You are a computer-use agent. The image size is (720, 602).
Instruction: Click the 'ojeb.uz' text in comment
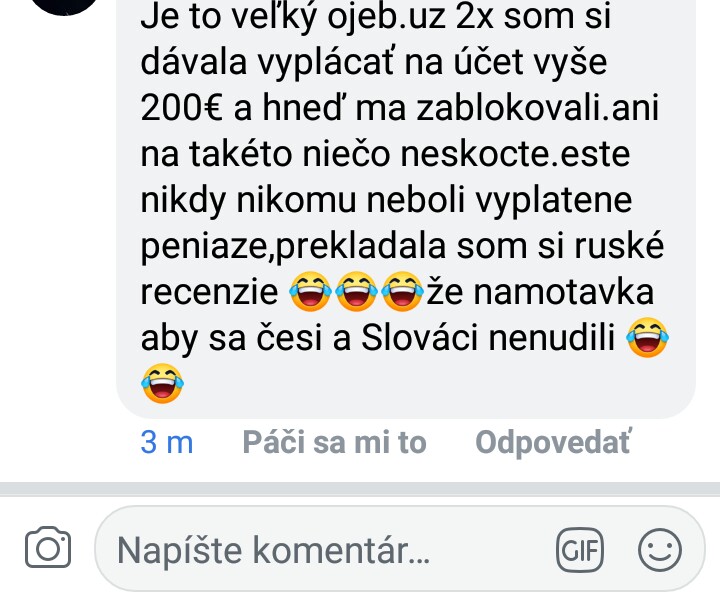click(386, 17)
